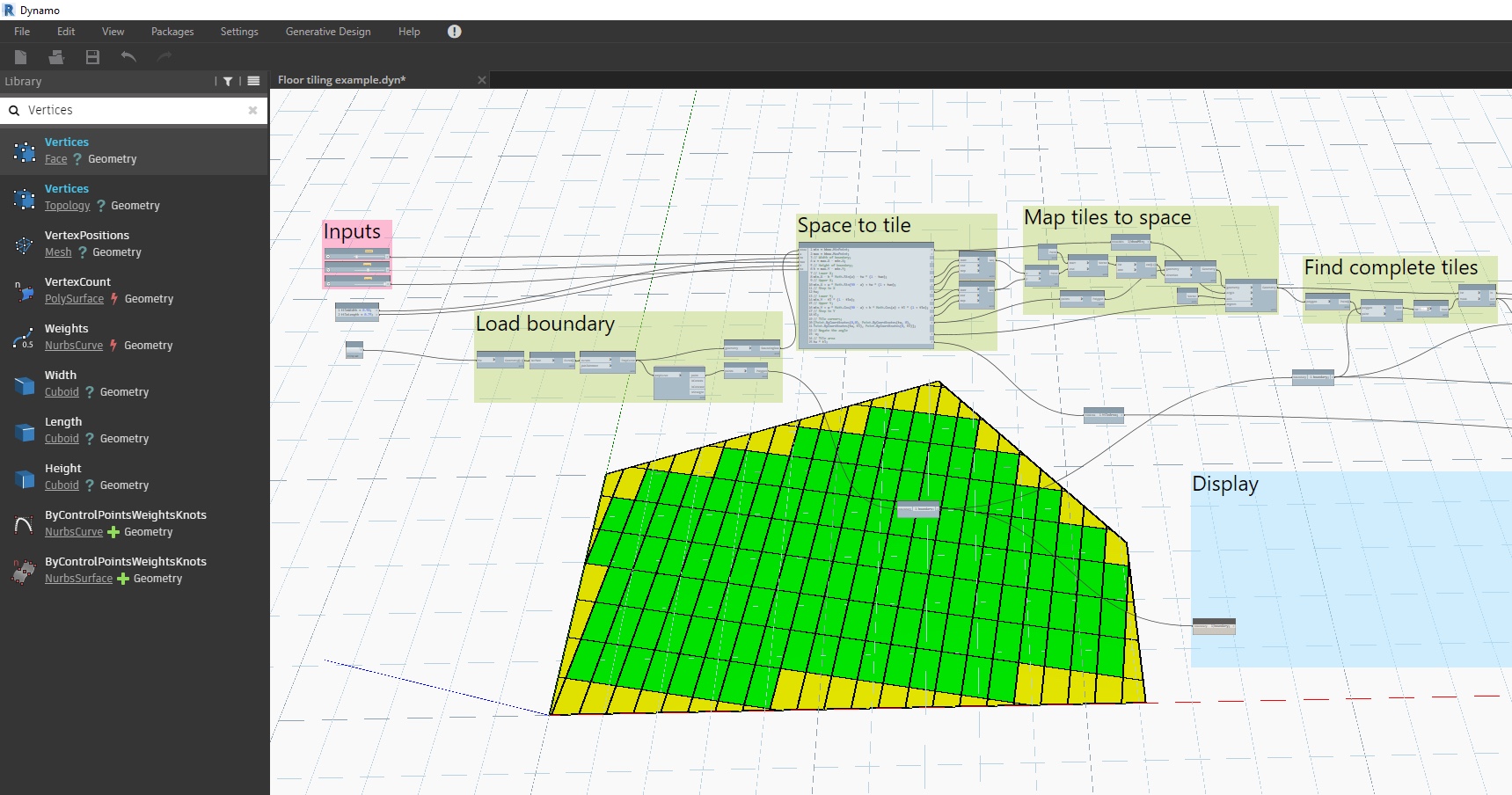Viewport: 1512px width, 795px height.
Task: Select the Vertices node under Face
Action: (67, 142)
